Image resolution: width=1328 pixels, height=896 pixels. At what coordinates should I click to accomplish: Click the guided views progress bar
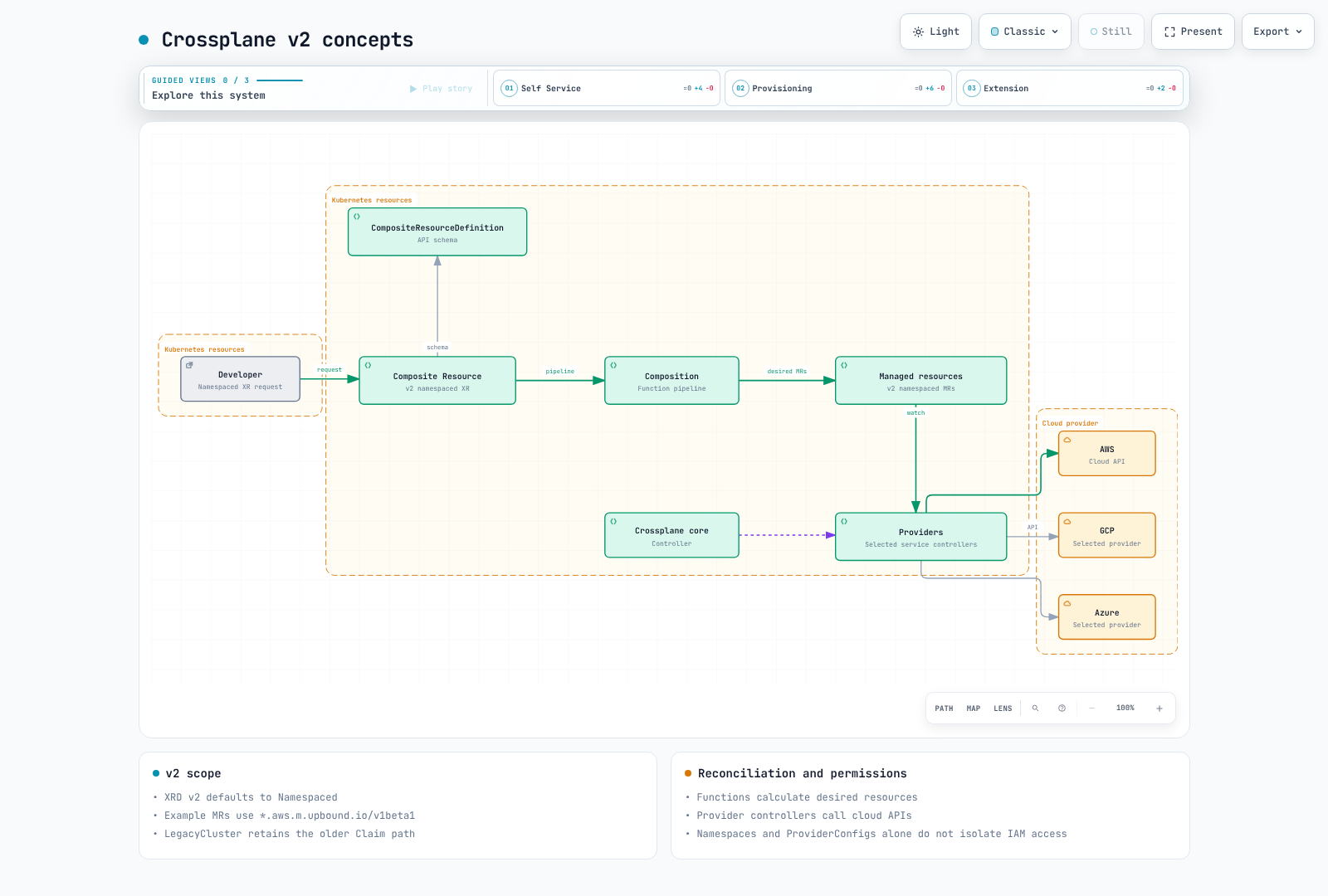coord(280,80)
